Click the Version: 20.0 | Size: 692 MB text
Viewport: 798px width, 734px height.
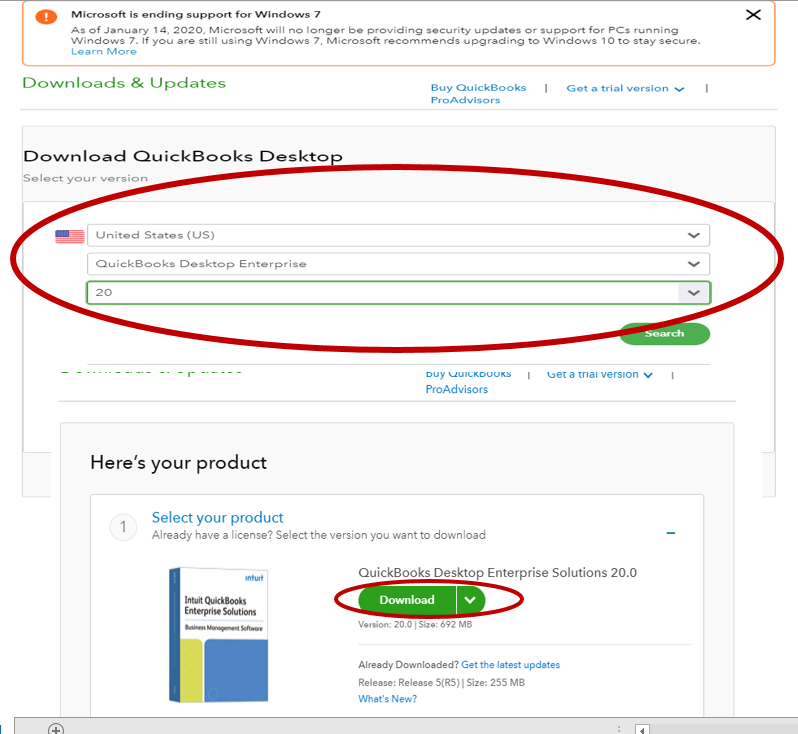415,625
